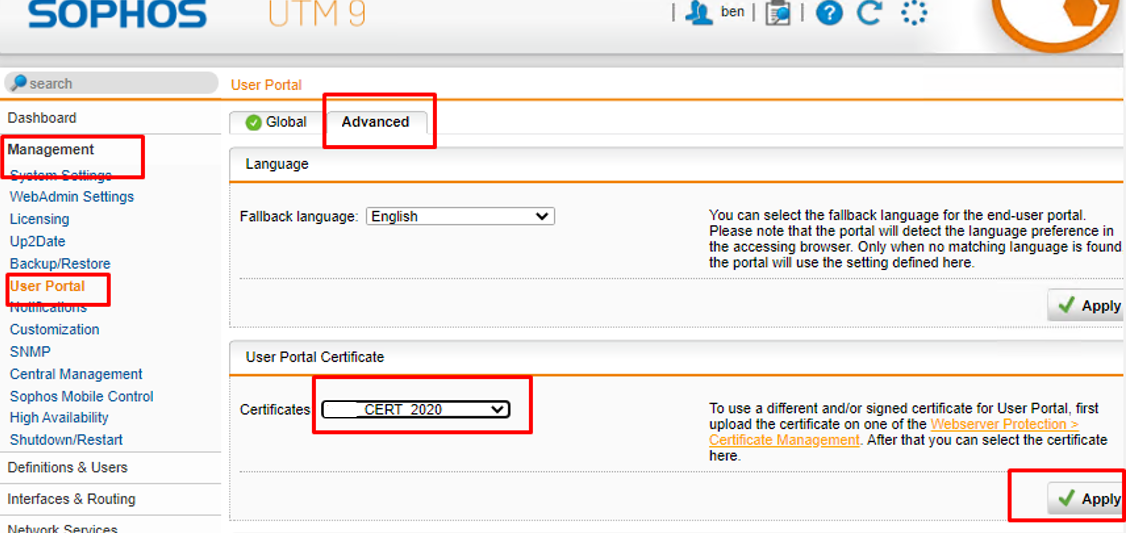
Task: Click the User Portal Certificate section header
Action: 315,357
